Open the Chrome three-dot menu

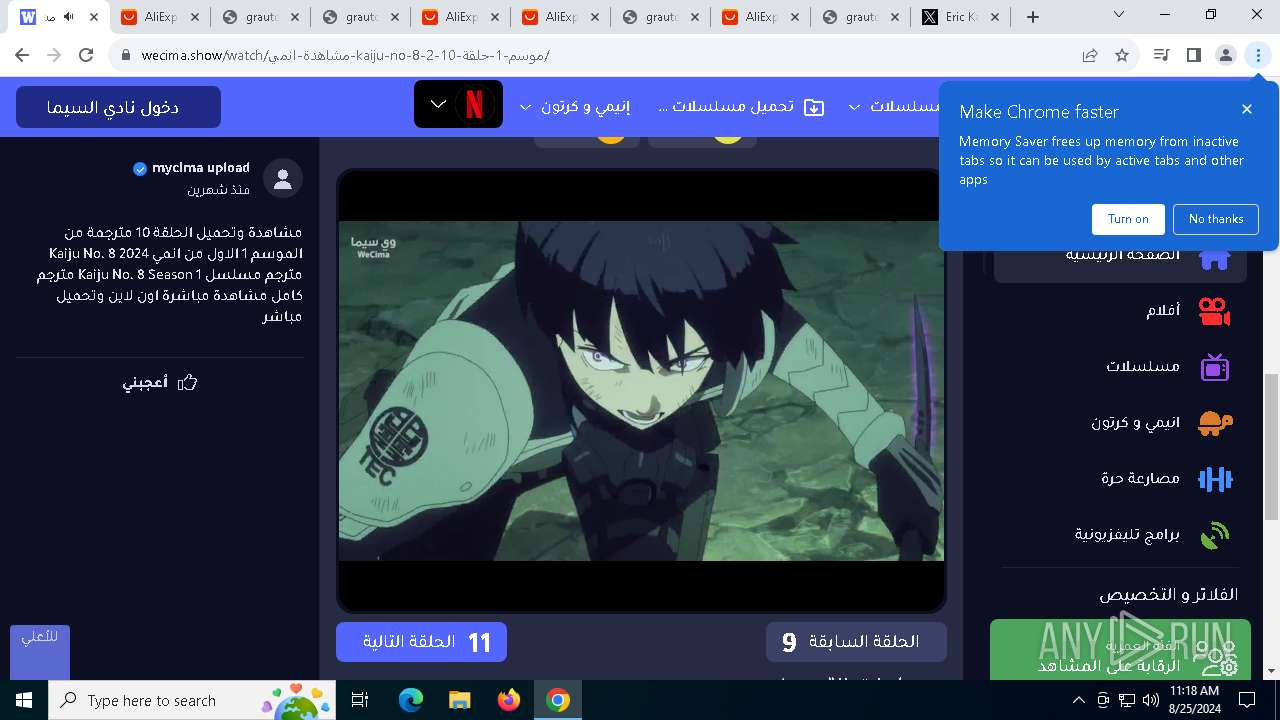[1258, 56]
